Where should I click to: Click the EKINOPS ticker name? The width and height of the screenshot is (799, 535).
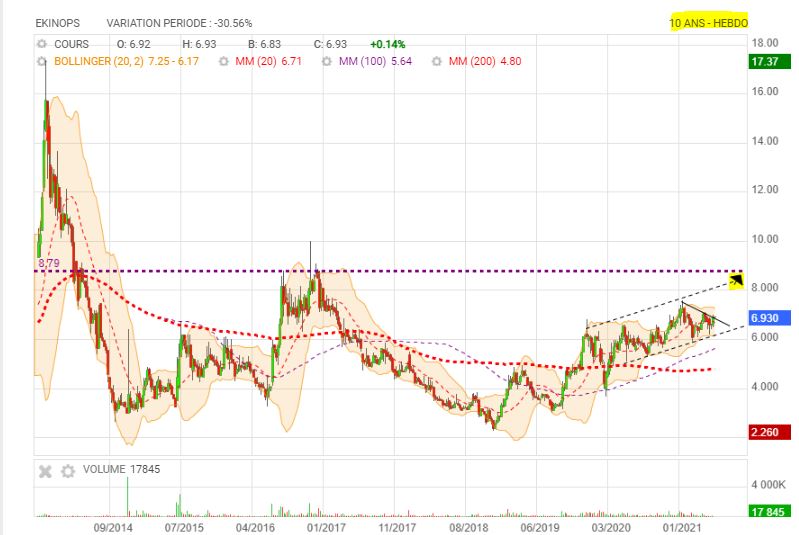tap(58, 23)
